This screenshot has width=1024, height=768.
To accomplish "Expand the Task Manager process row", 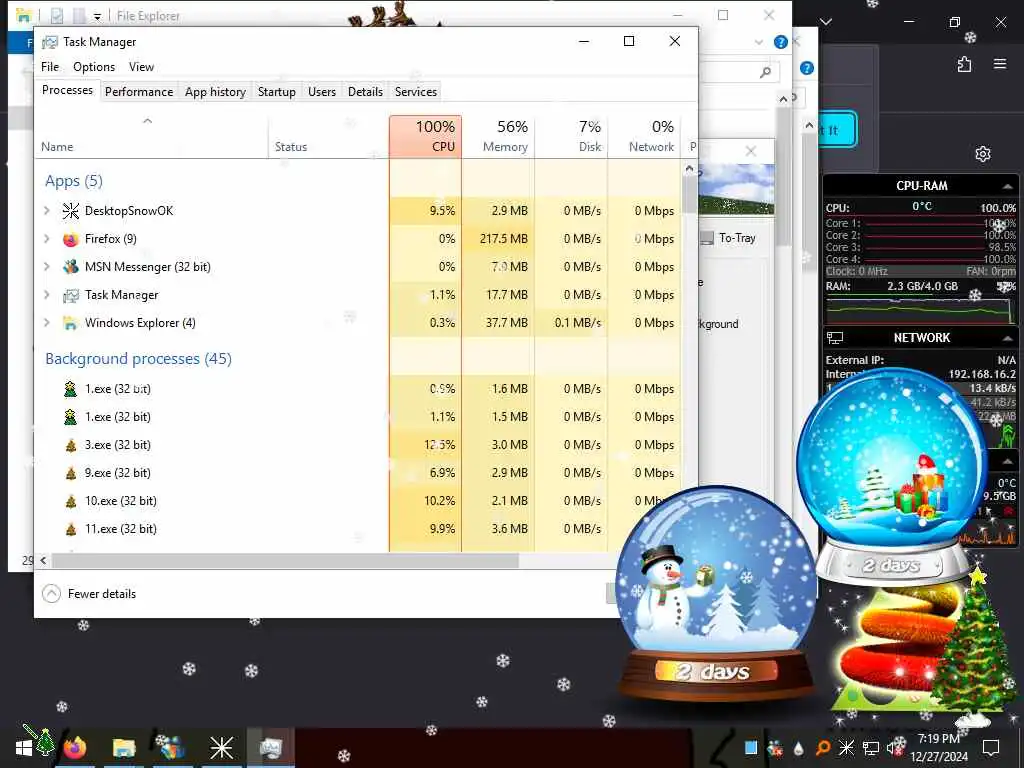I will point(46,295).
